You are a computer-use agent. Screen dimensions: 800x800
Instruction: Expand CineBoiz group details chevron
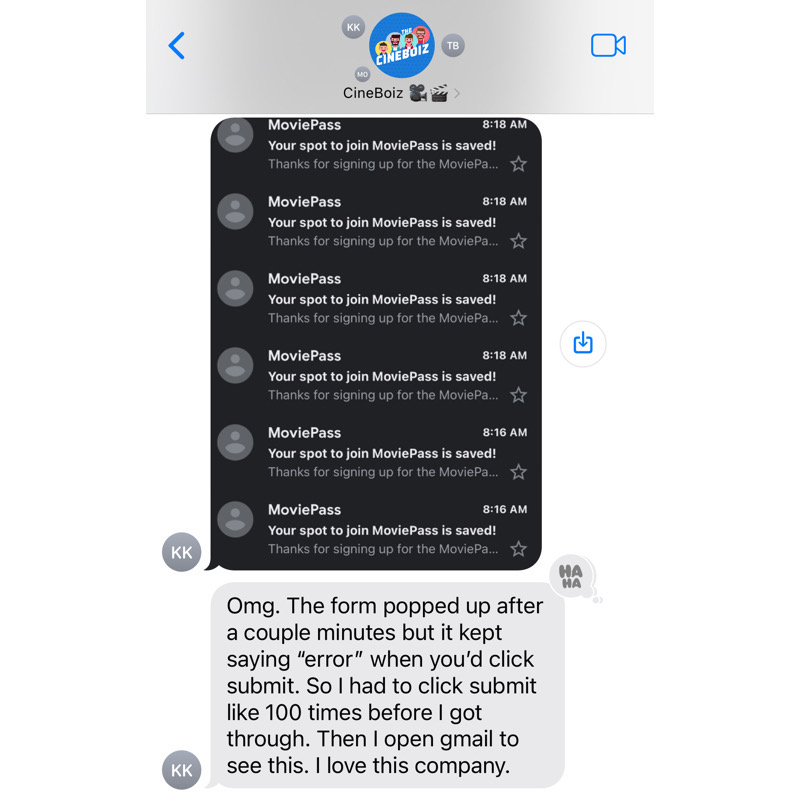tap(457, 93)
